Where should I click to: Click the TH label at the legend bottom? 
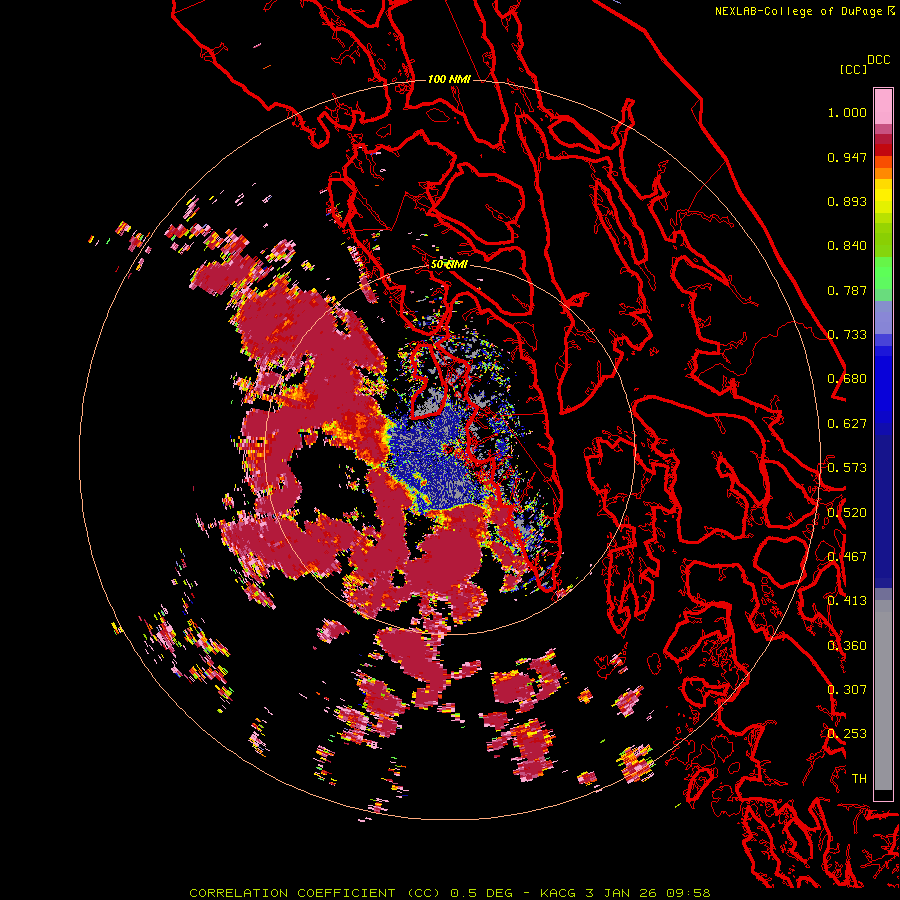point(859,779)
